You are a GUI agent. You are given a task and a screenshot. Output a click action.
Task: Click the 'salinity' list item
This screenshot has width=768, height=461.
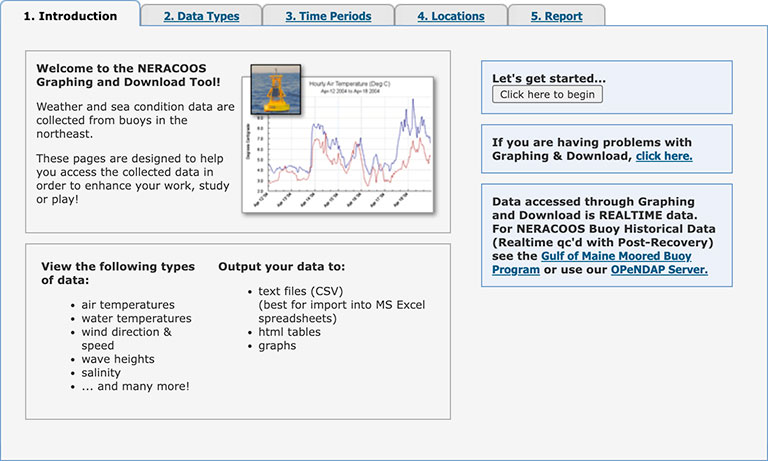[101, 373]
